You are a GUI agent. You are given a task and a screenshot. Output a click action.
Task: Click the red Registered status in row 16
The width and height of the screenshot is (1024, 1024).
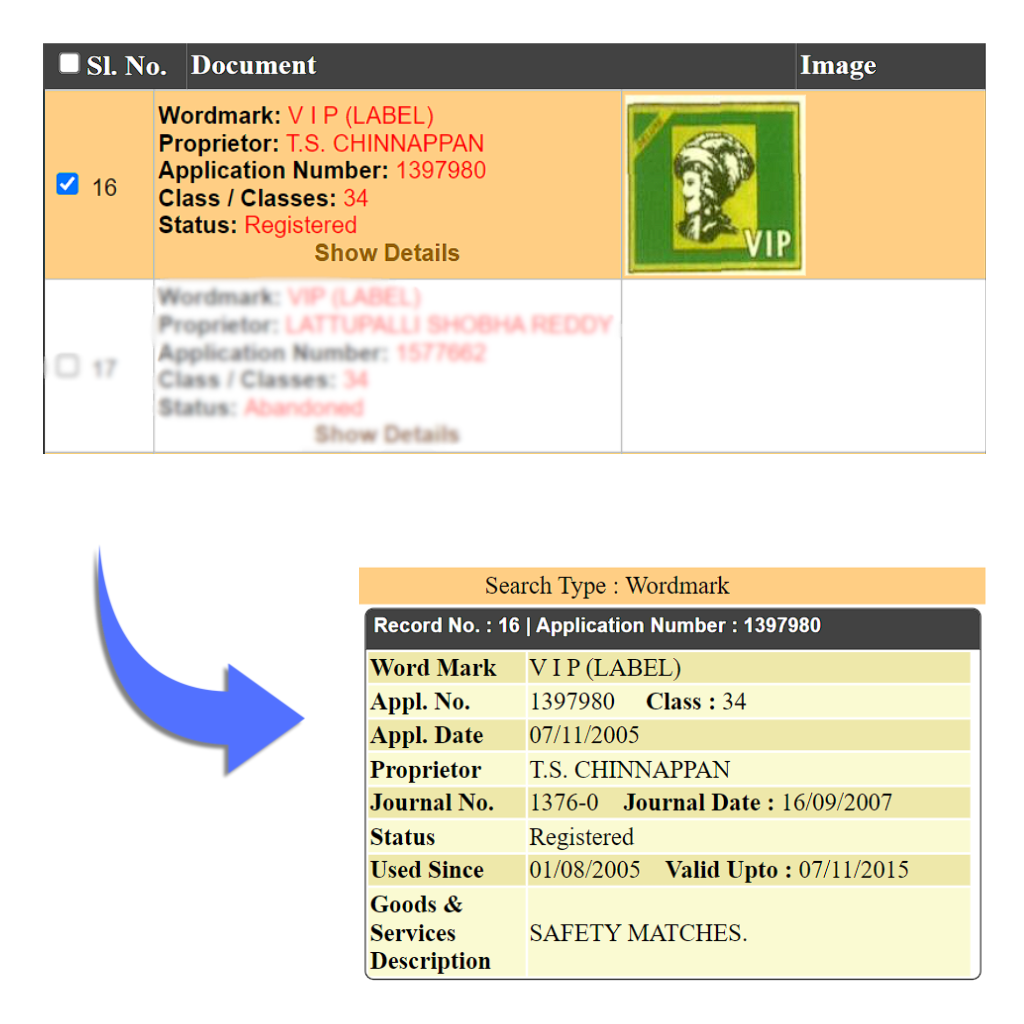tap(300, 225)
